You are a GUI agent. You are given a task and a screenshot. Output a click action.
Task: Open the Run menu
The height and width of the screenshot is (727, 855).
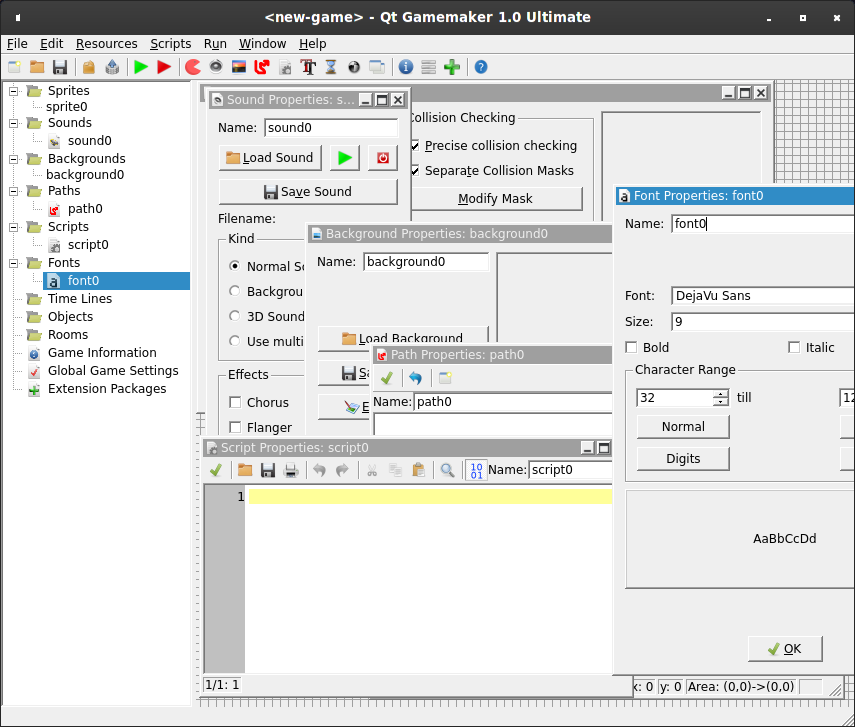[215, 44]
